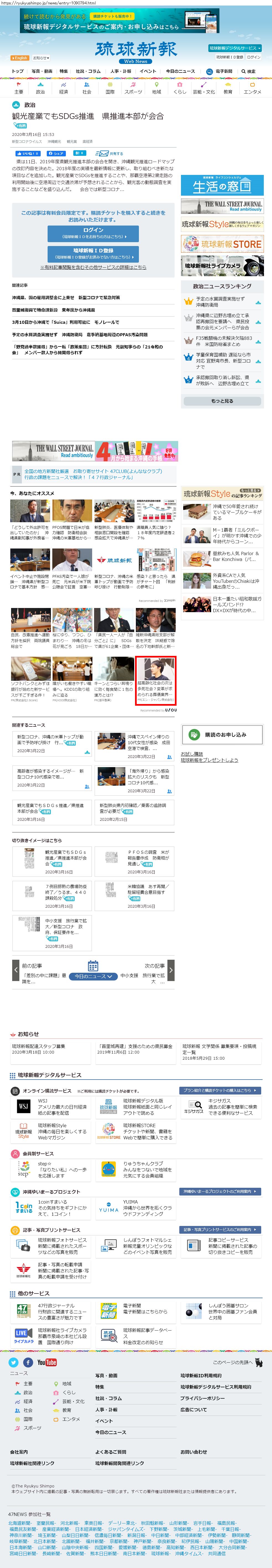Open the Facebook page from footer icon
The image size is (272, 1568).
point(28,1362)
